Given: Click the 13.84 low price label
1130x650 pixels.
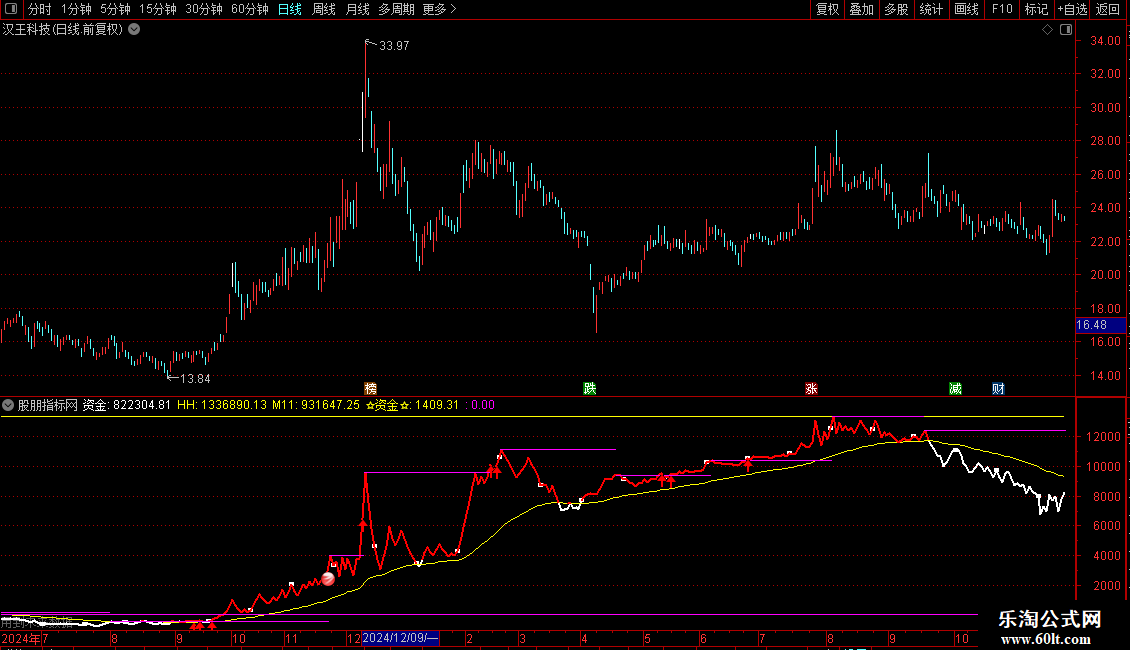Looking at the screenshot, I should coord(195,378).
